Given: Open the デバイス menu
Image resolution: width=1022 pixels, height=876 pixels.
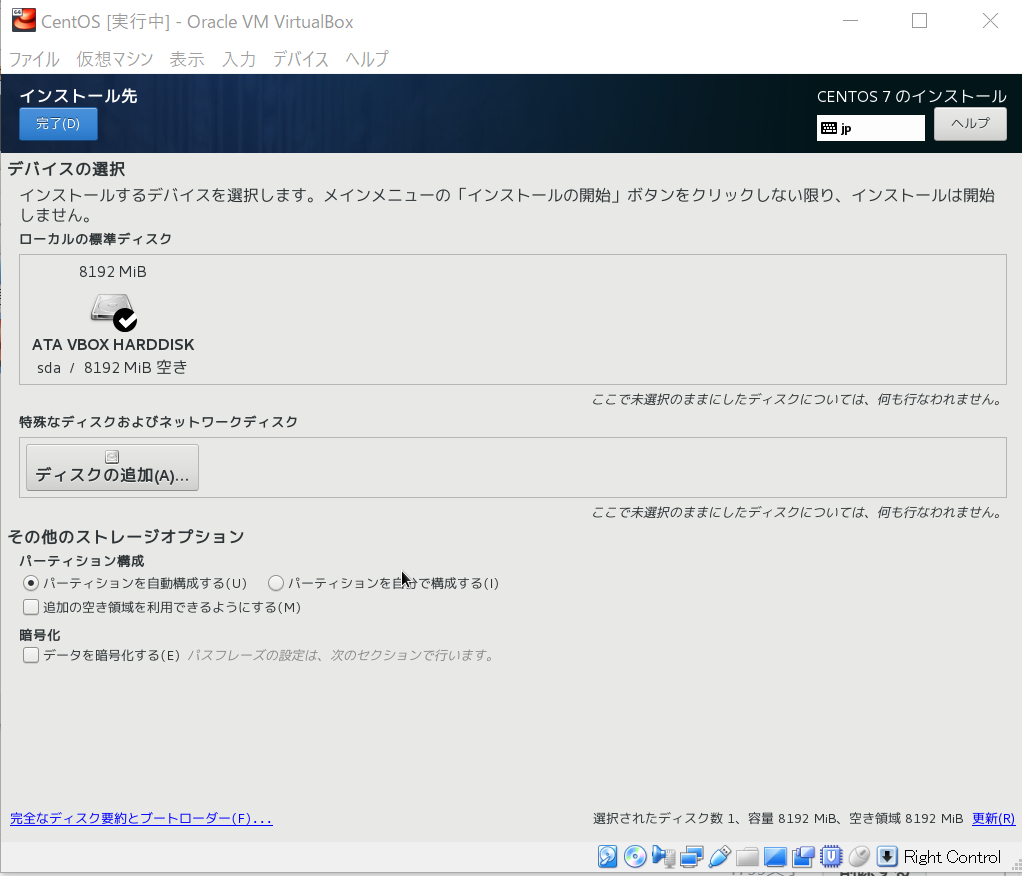Looking at the screenshot, I should (x=300, y=59).
